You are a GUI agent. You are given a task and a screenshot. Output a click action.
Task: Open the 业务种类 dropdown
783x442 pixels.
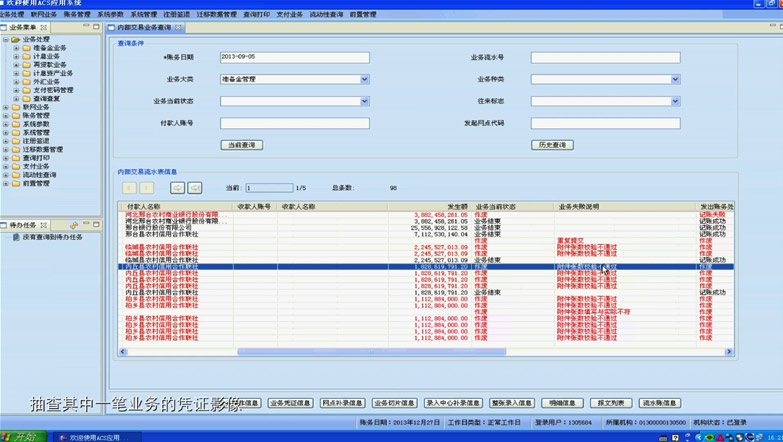click(x=675, y=79)
